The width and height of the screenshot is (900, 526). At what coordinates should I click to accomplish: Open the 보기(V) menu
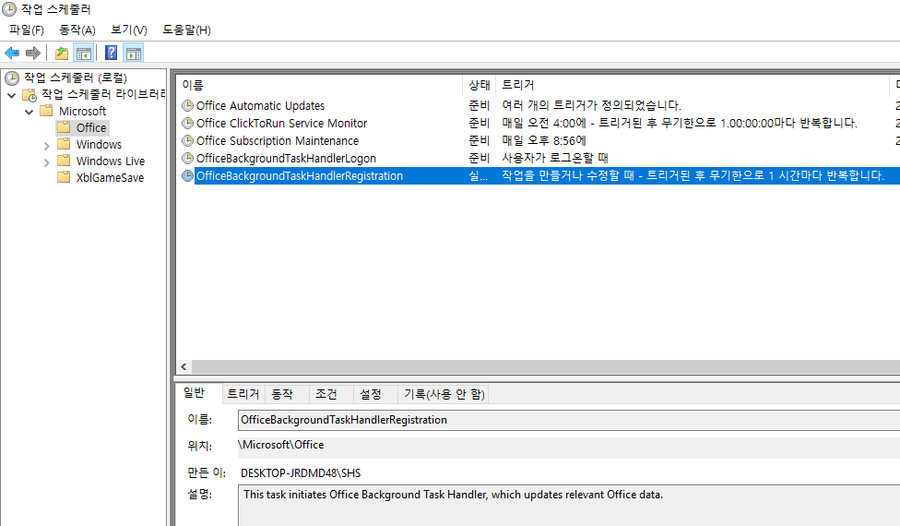[129, 30]
